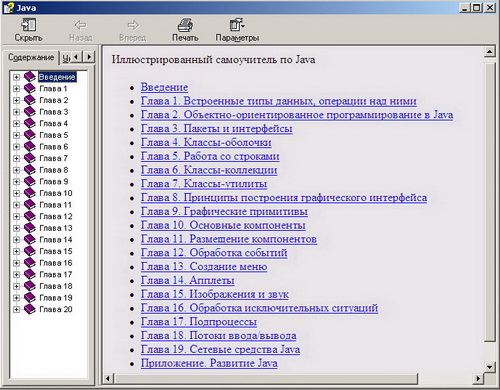Expand the Глава 2 tree node

[16, 100]
